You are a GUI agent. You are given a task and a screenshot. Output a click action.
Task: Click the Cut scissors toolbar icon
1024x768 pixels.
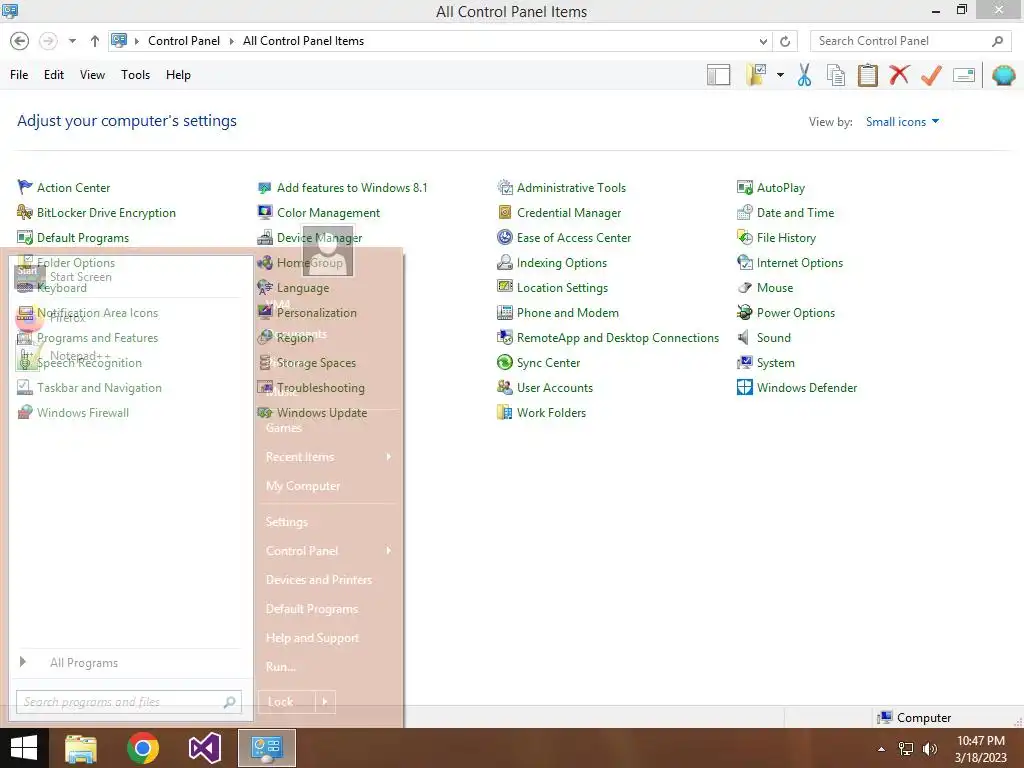tap(805, 75)
